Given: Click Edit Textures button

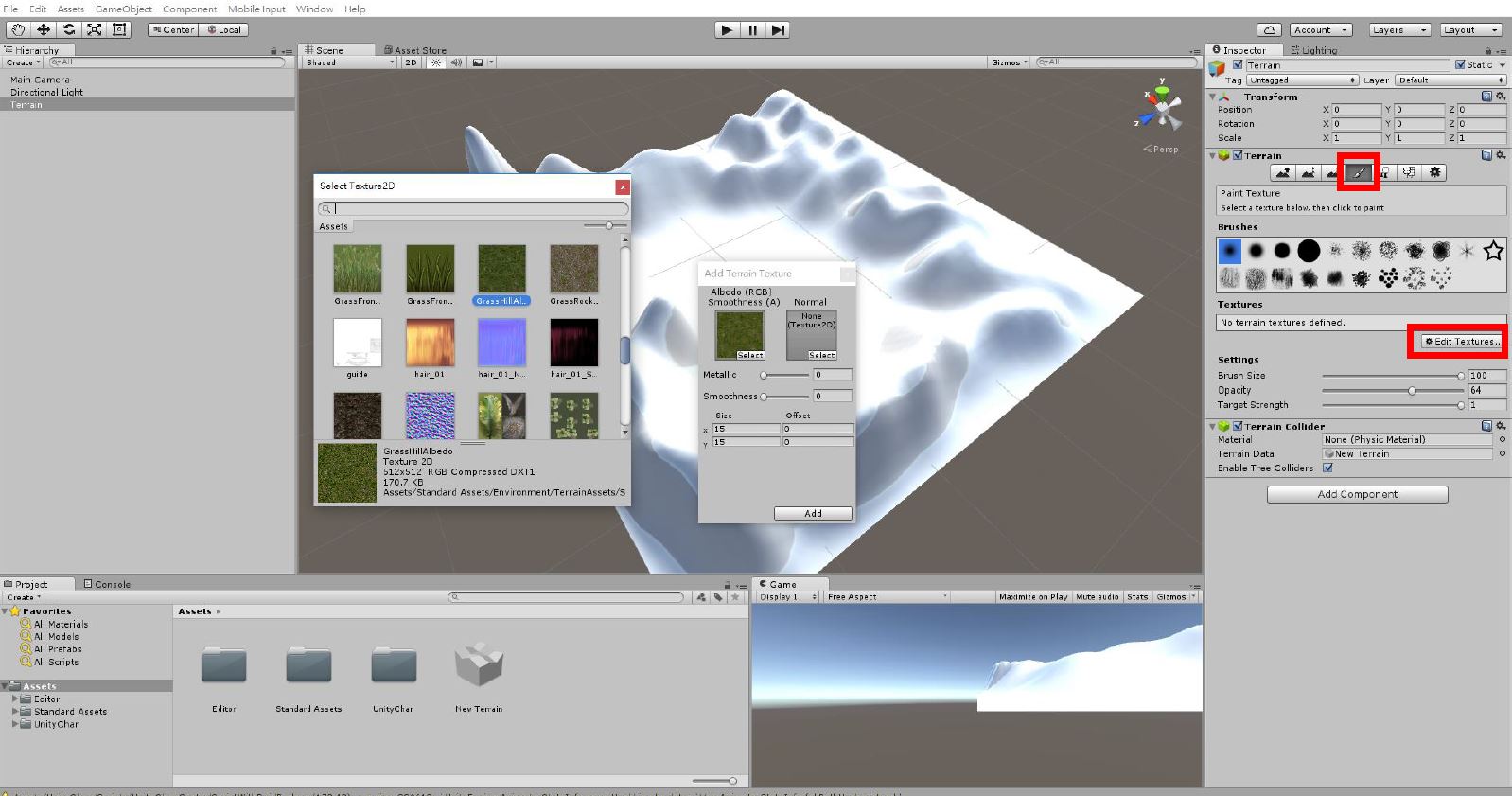Looking at the screenshot, I should click(1462, 341).
